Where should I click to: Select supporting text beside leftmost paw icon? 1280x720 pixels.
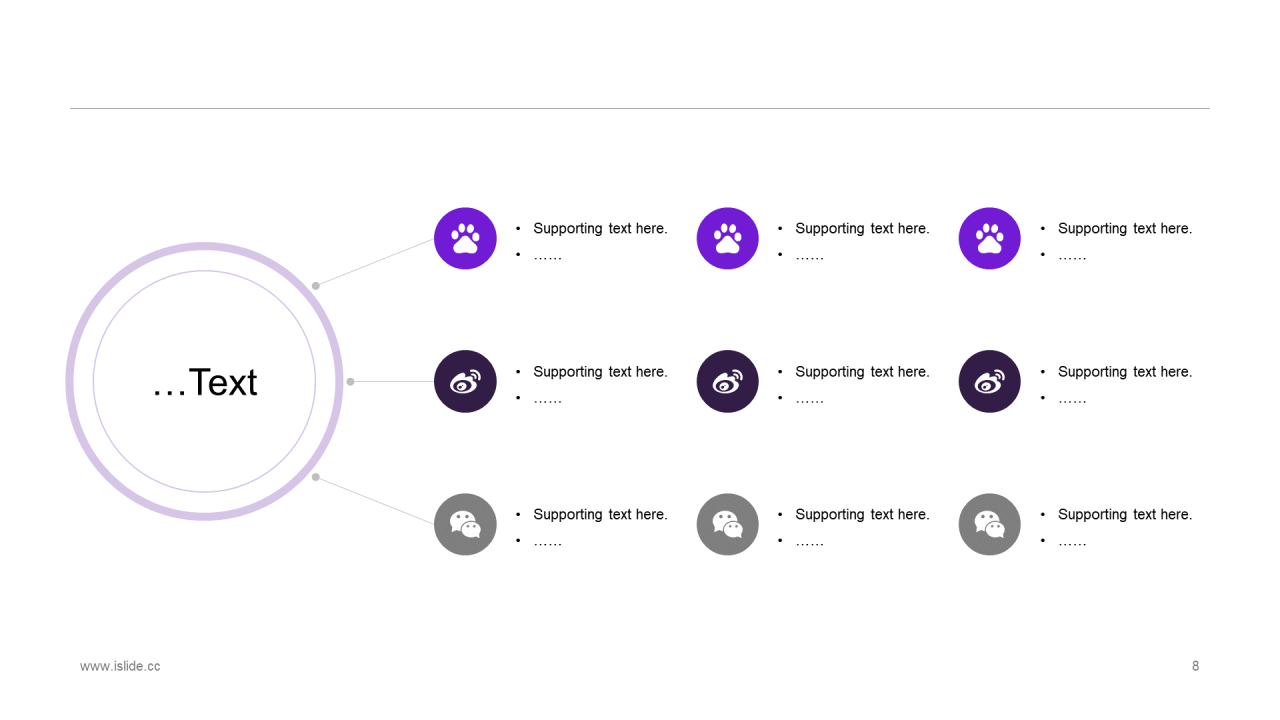point(600,229)
